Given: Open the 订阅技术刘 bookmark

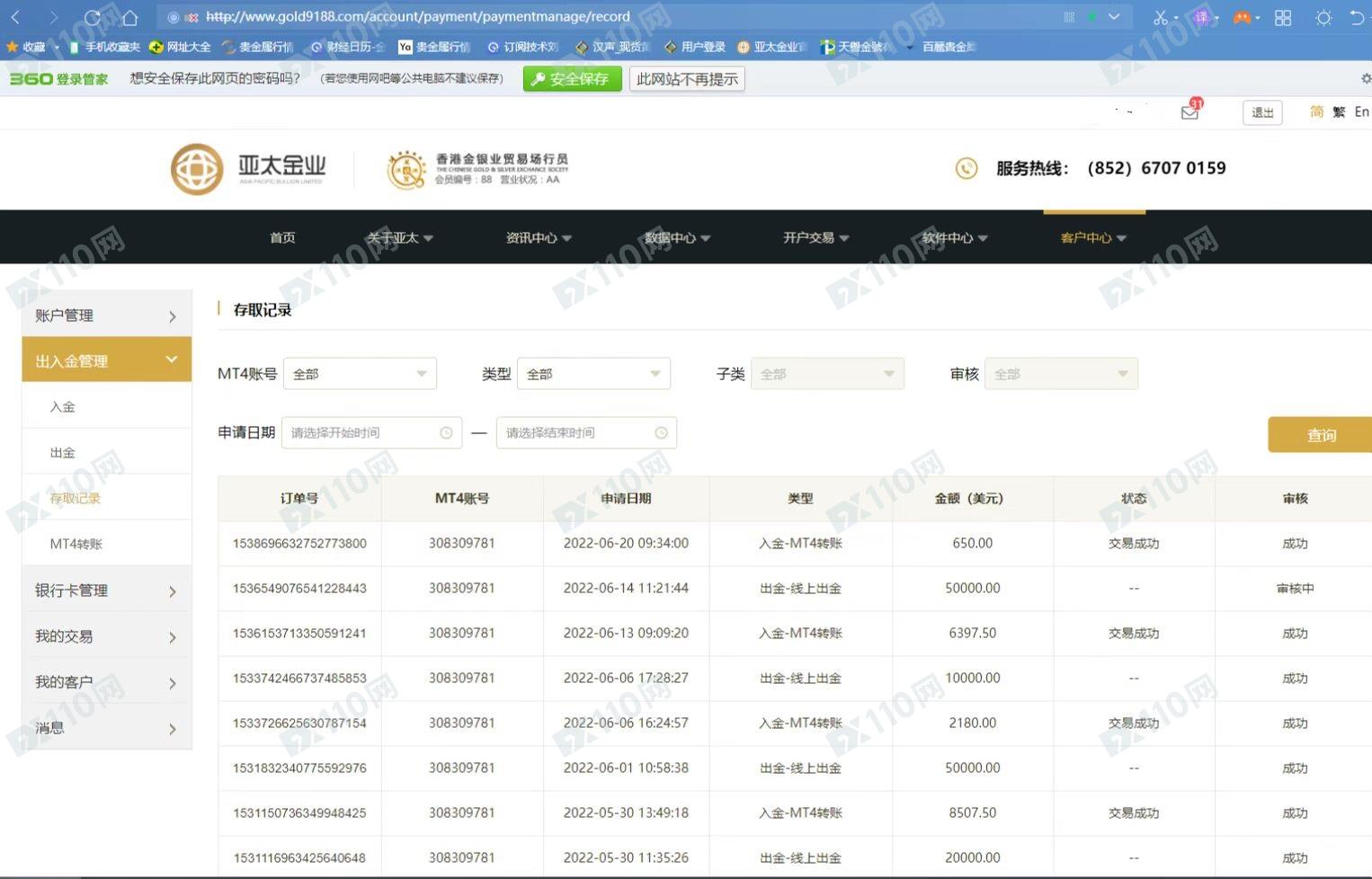Looking at the screenshot, I should tap(522, 47).
